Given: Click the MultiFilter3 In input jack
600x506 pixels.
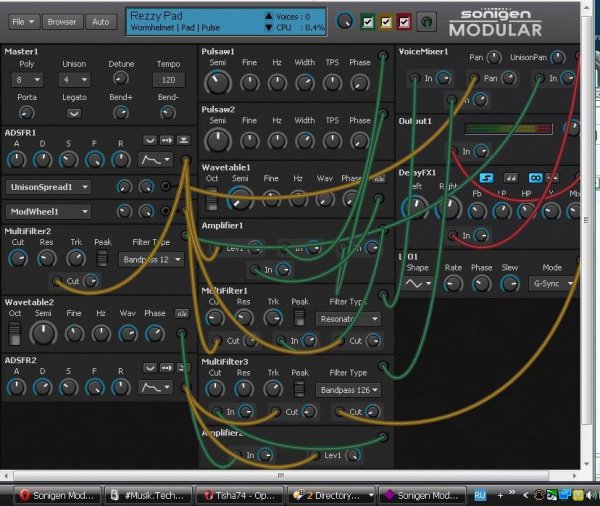Looking at the screenshot, I should pos(217,412).
